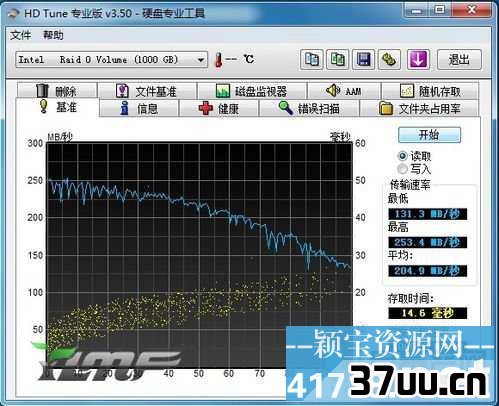Viewport: 499px width, 406px height.
Task: Click the maximum value 253.4 MB/秒
Action: [x=427, y=242]
